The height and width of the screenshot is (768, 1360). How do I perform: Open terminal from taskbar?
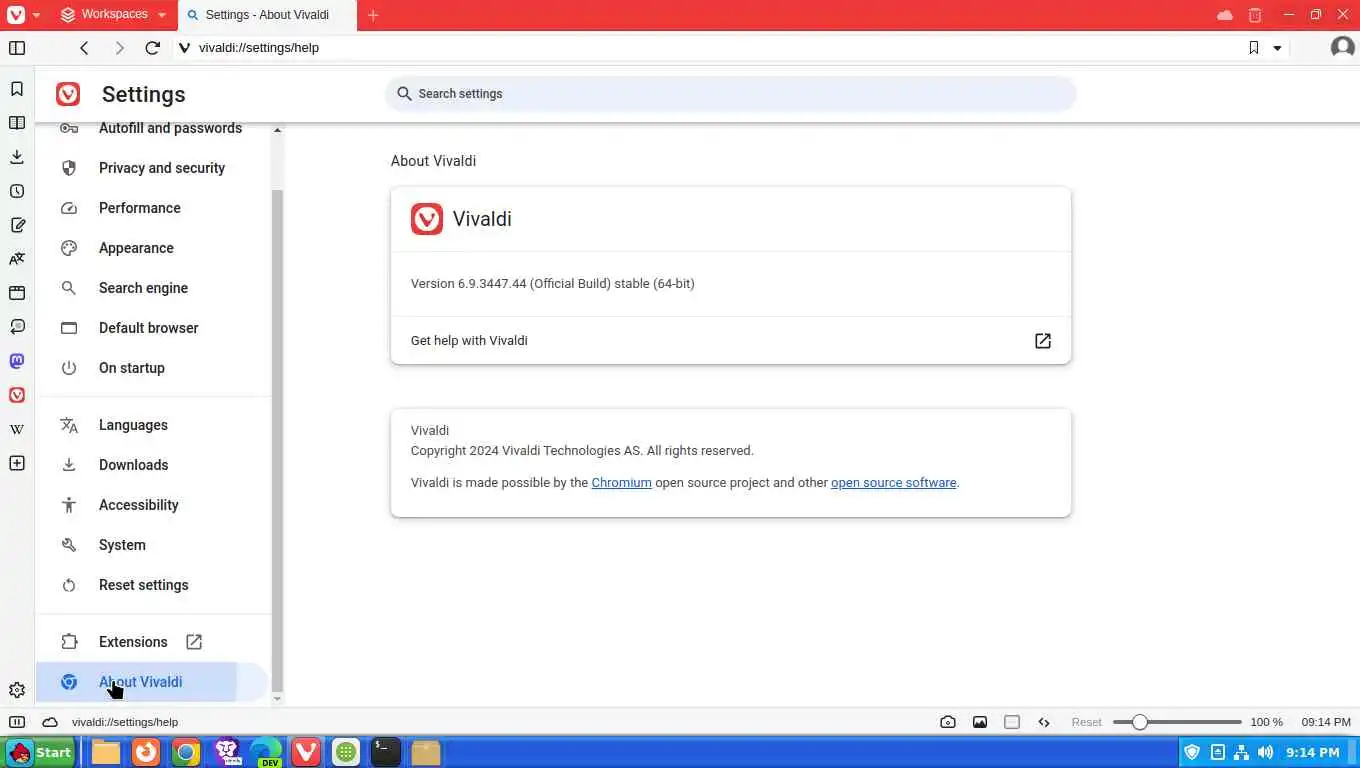386,752
